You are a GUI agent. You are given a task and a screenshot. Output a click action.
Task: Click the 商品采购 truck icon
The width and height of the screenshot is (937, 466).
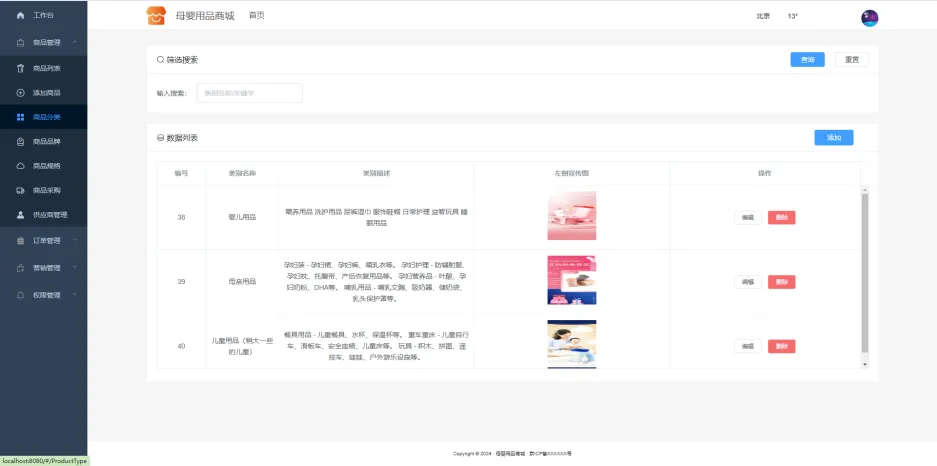coord(20,190)
